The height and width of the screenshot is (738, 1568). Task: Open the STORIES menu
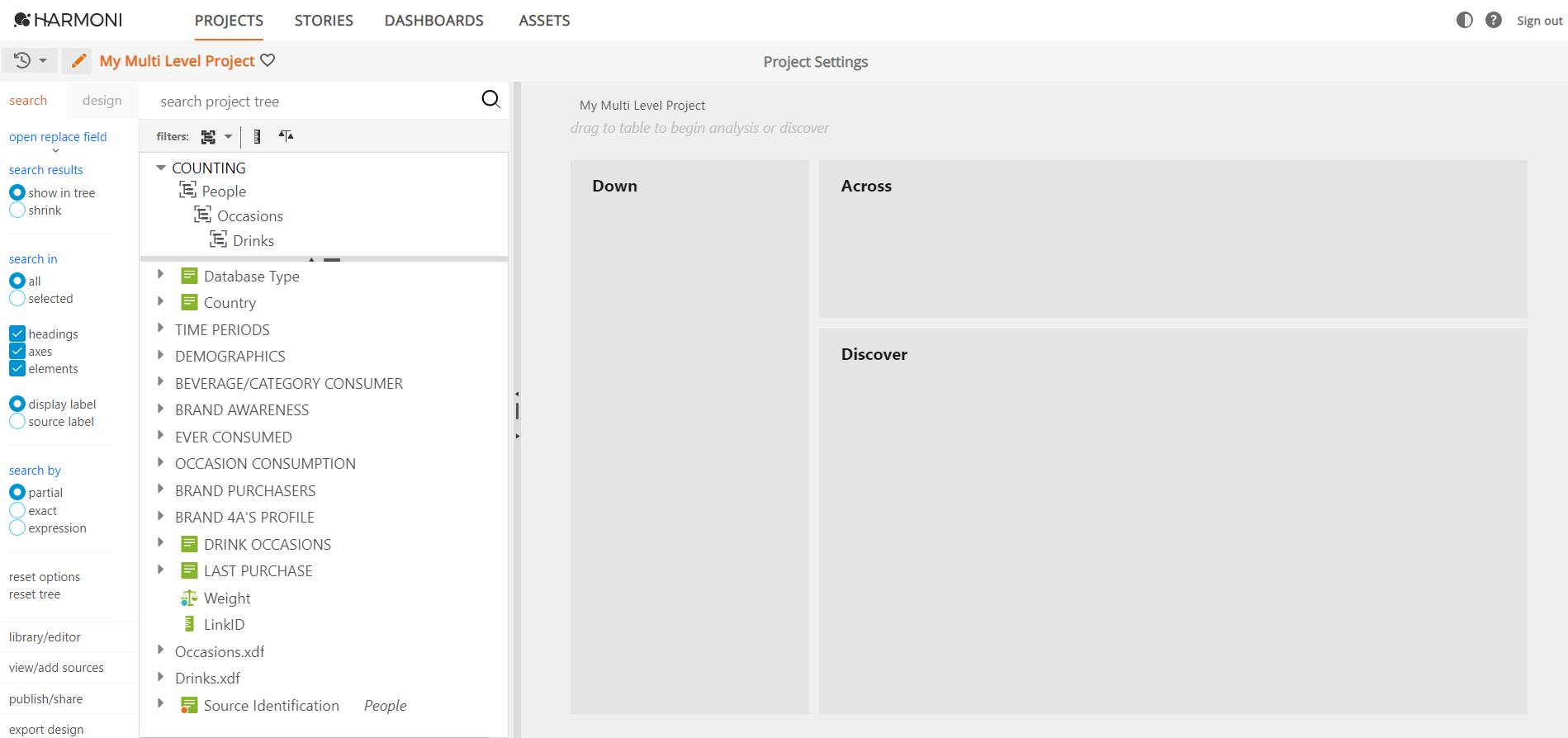pyautogui.click(x=324, y=21)
